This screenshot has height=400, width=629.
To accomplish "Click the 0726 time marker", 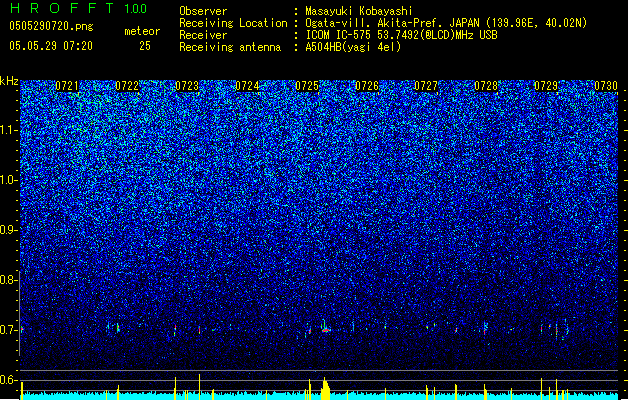I will [x=367, y=86].
